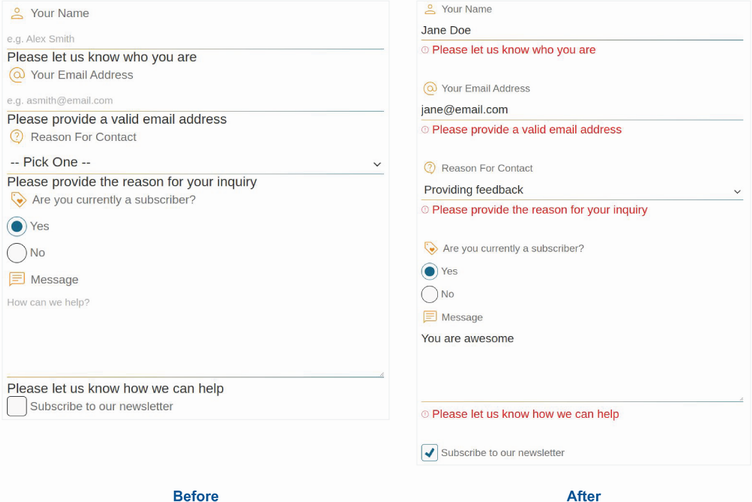Viewport: 752px width, 502px height.
Task: Expand the Providing feedback dropdown
Action: [x=582, y=190]
